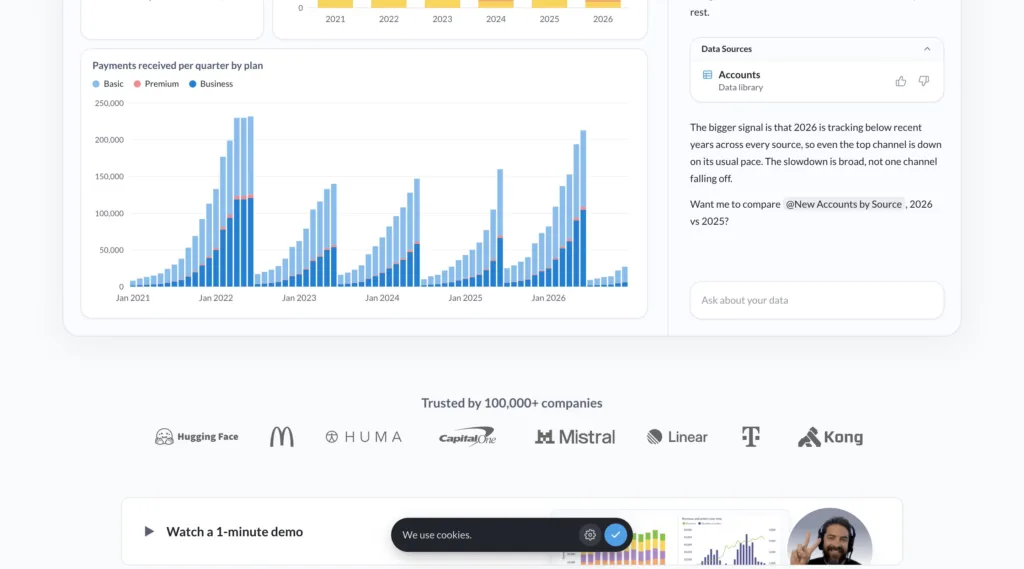The height and width of the screenshot is (569, 1024).
Task: Toggle the Basic series in legend
Action: (x=108, y=84)
